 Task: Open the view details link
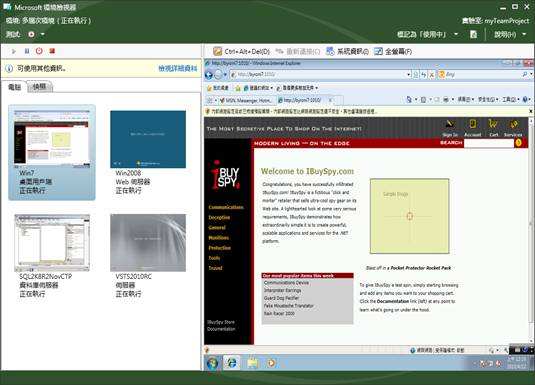coord(178,69)
